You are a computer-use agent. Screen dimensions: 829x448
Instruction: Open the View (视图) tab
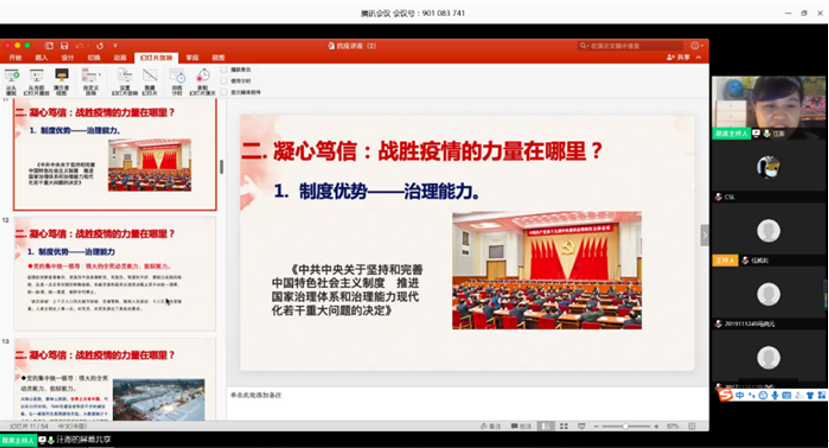[x=218, y=58]
